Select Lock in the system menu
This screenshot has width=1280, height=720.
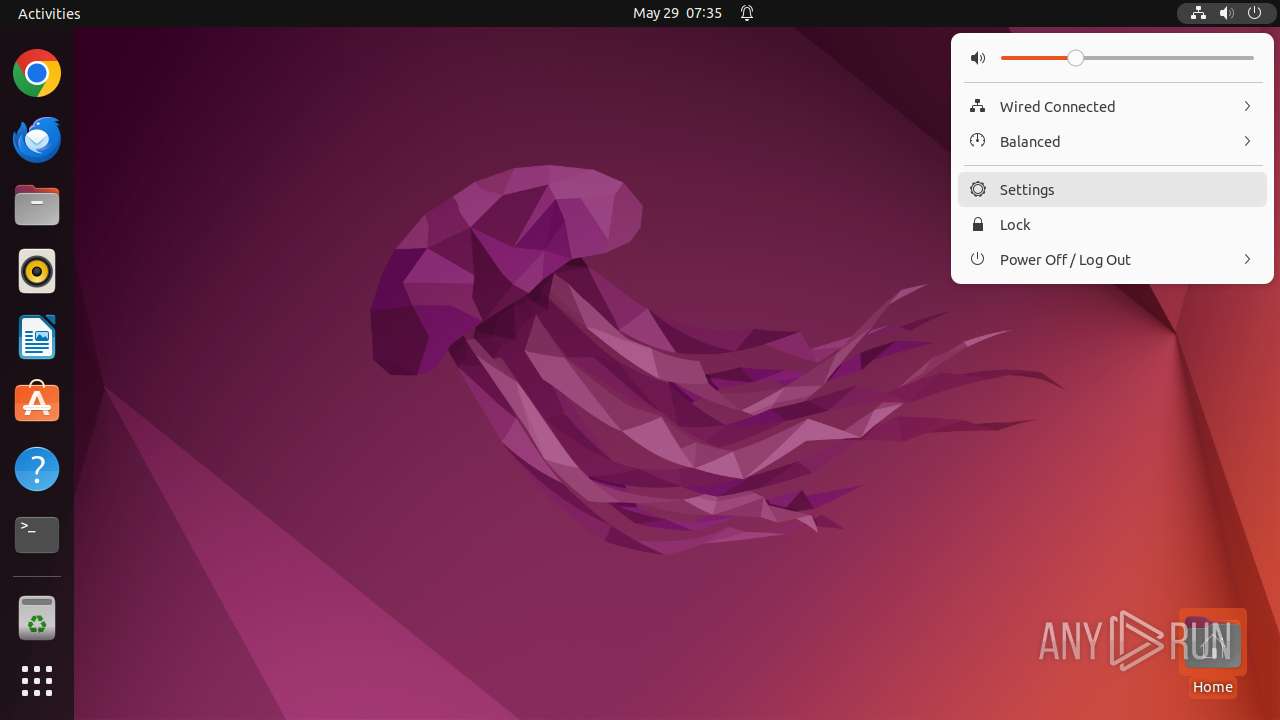click(x=1112, y=224)
